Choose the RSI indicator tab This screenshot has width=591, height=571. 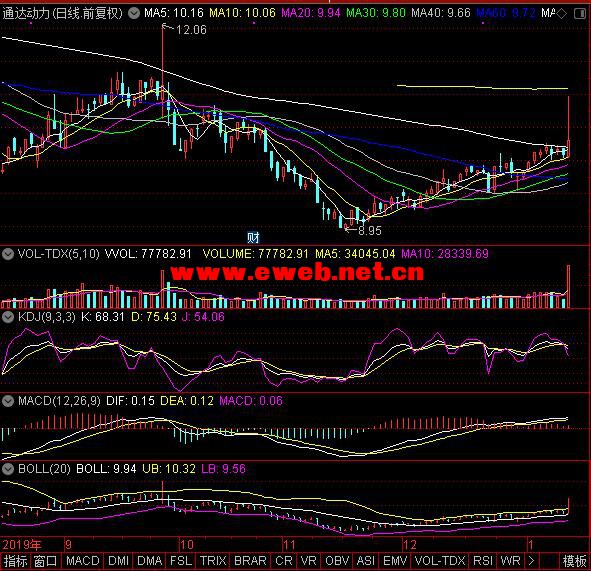coord(483,561)
